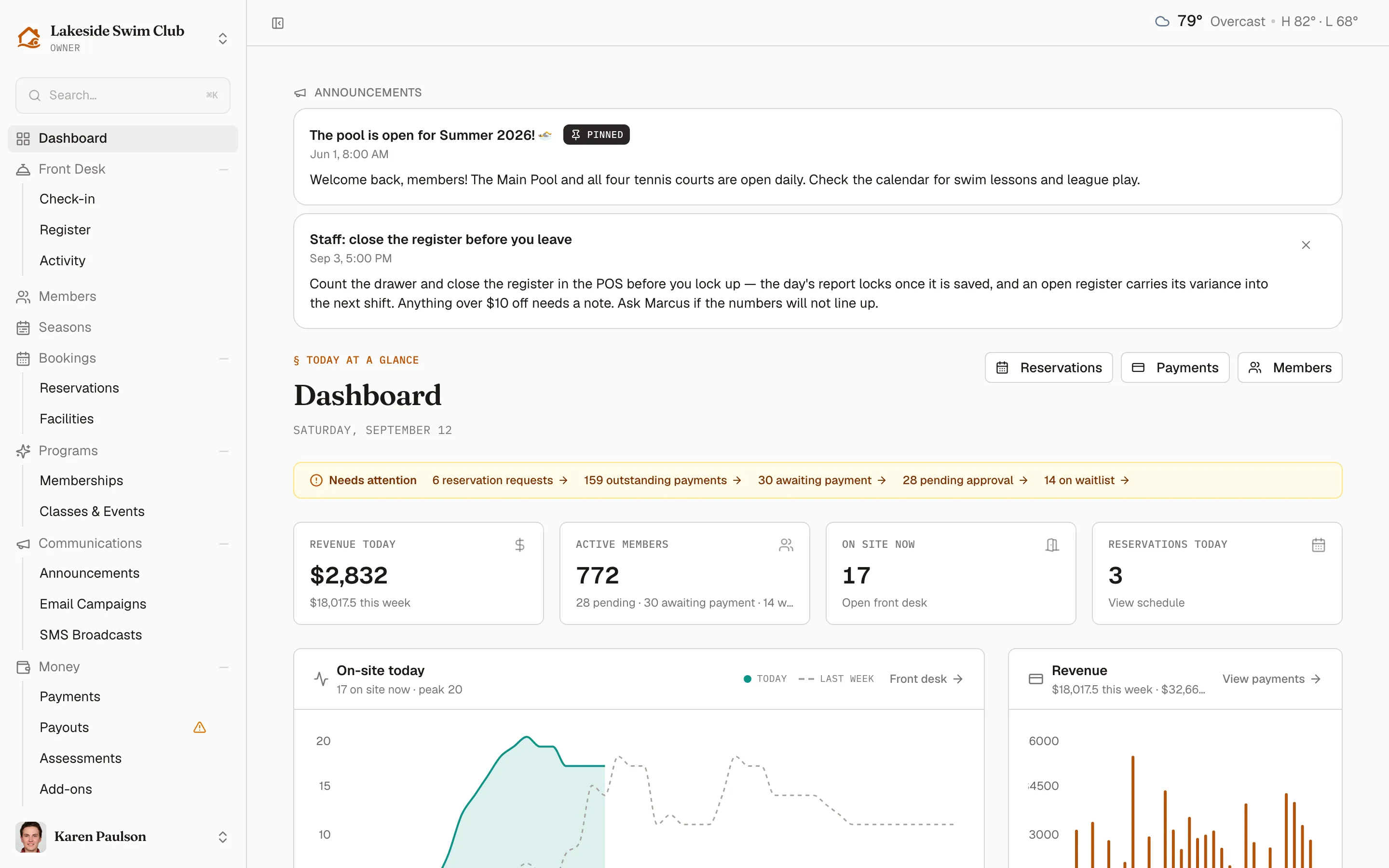Click the dollar icon in Revenue Today card
1389x868 pixels.
519,545
